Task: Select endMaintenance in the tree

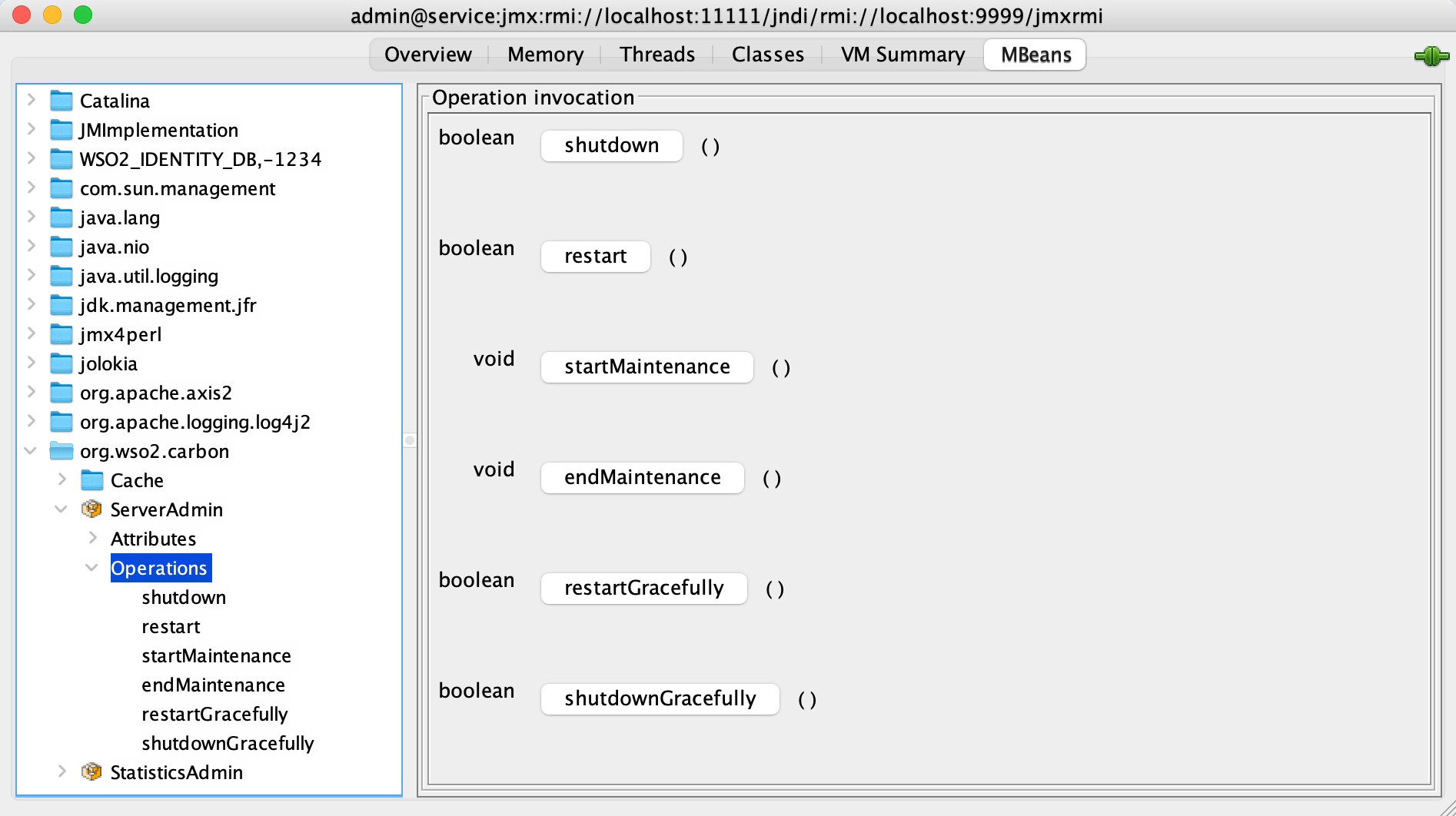Action: [x=213, y=685]
